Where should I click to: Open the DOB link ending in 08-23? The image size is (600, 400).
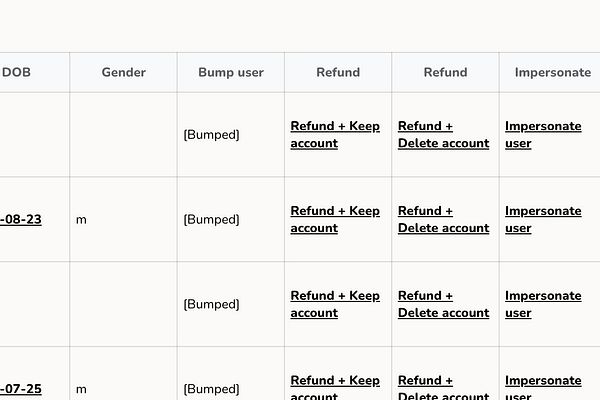[x=21, y=220]
